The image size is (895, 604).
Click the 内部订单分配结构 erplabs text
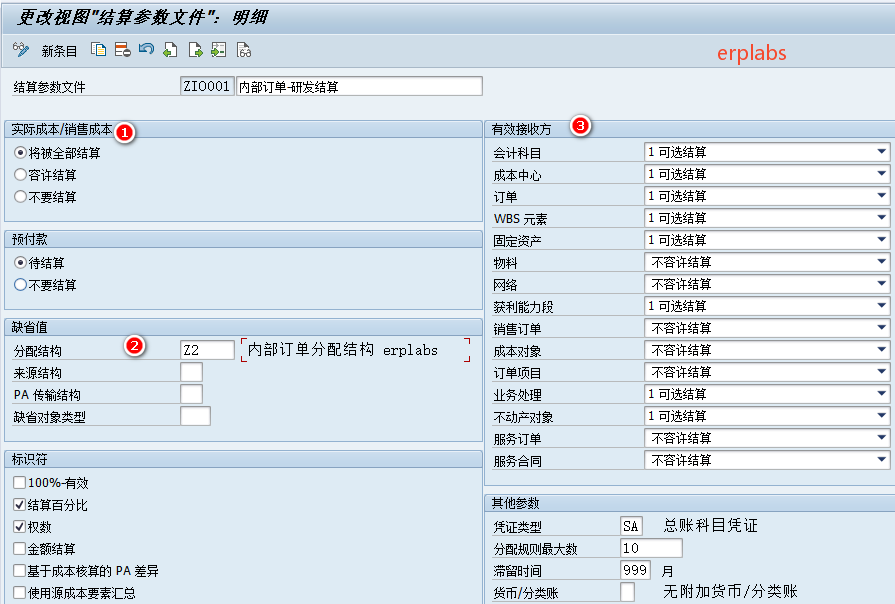click(342, 349)
